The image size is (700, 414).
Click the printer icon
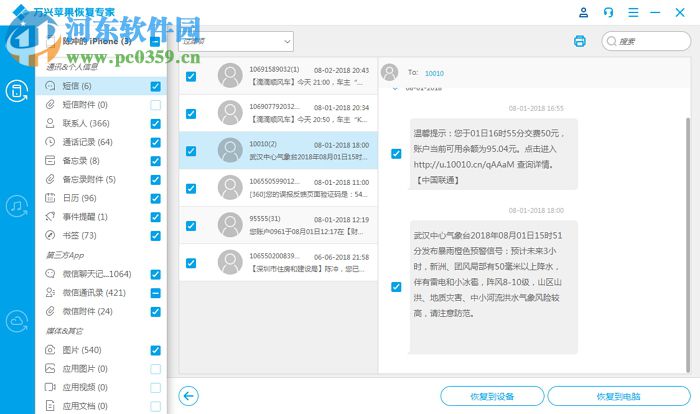pos(579,41)
